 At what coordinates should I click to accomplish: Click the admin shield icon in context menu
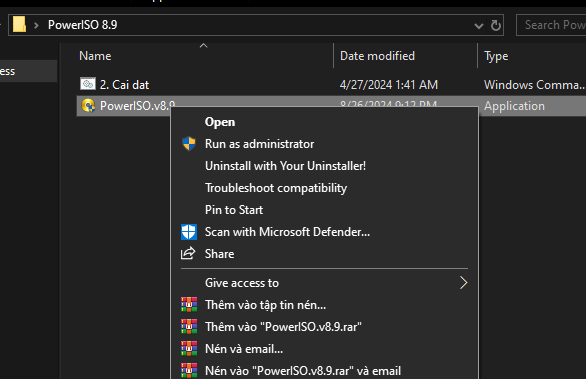[x=189, y=144]
